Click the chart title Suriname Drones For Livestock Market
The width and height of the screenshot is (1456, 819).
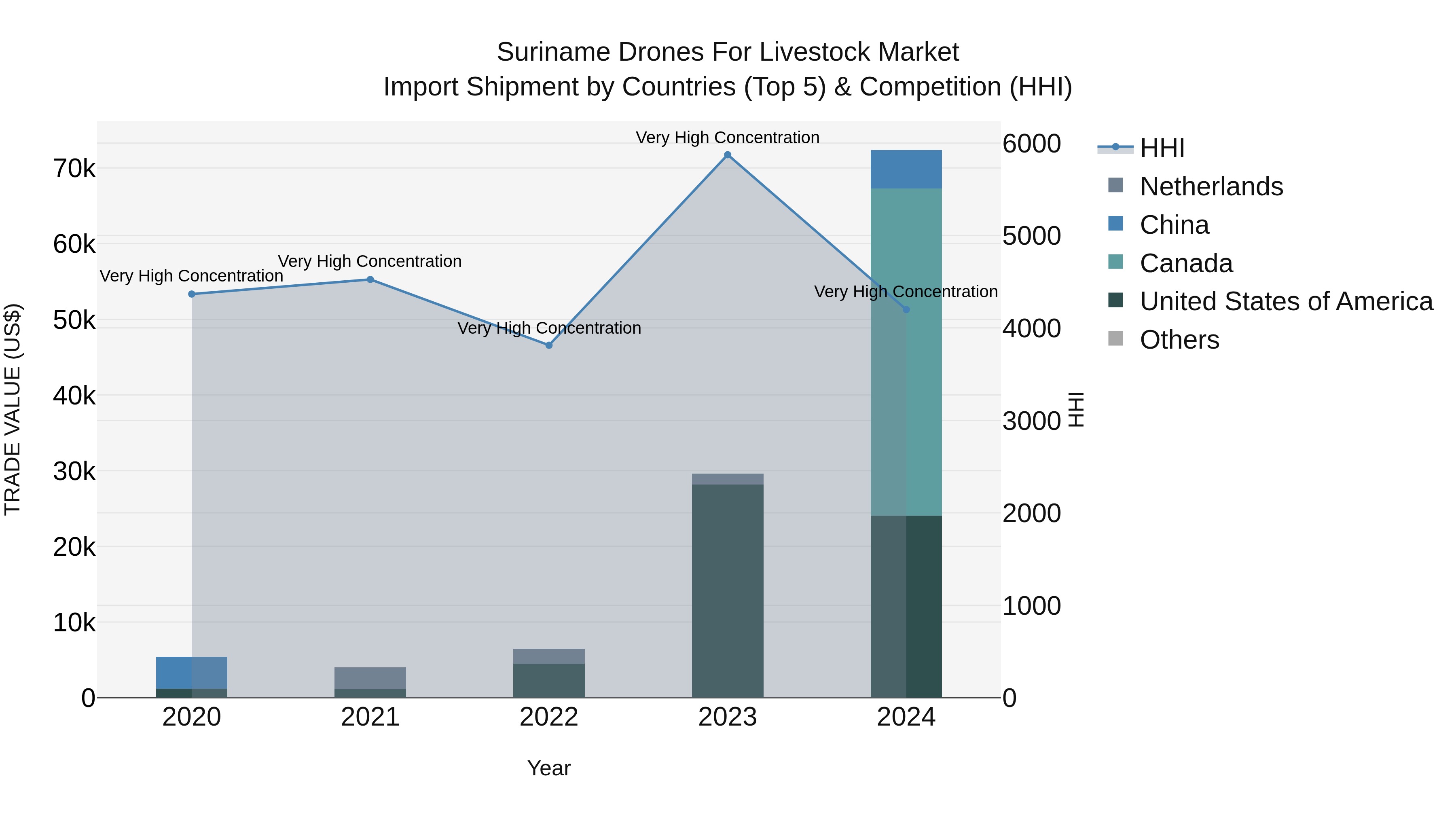[x=728, y=52]
